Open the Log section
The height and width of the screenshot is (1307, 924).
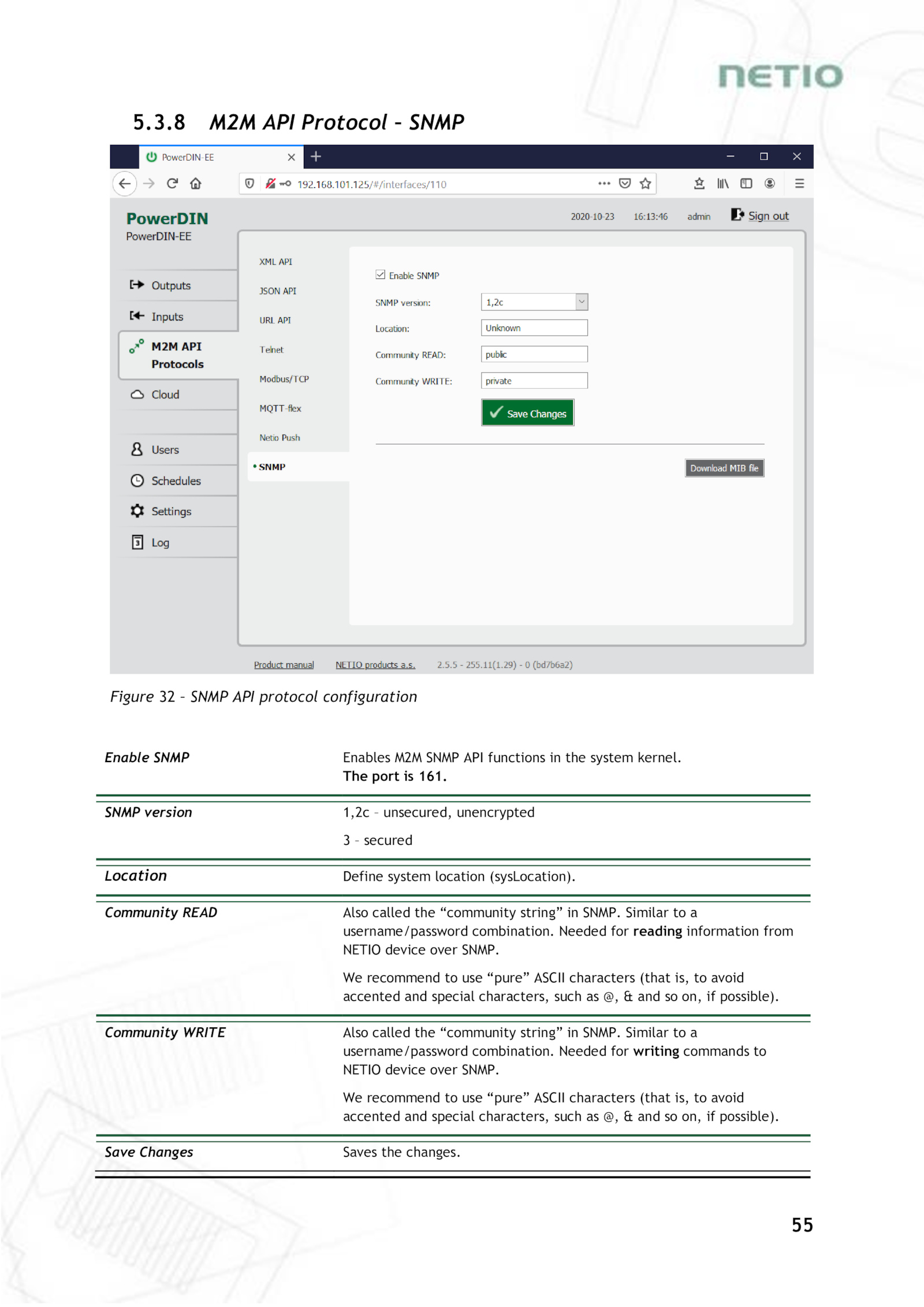(160, 542)
